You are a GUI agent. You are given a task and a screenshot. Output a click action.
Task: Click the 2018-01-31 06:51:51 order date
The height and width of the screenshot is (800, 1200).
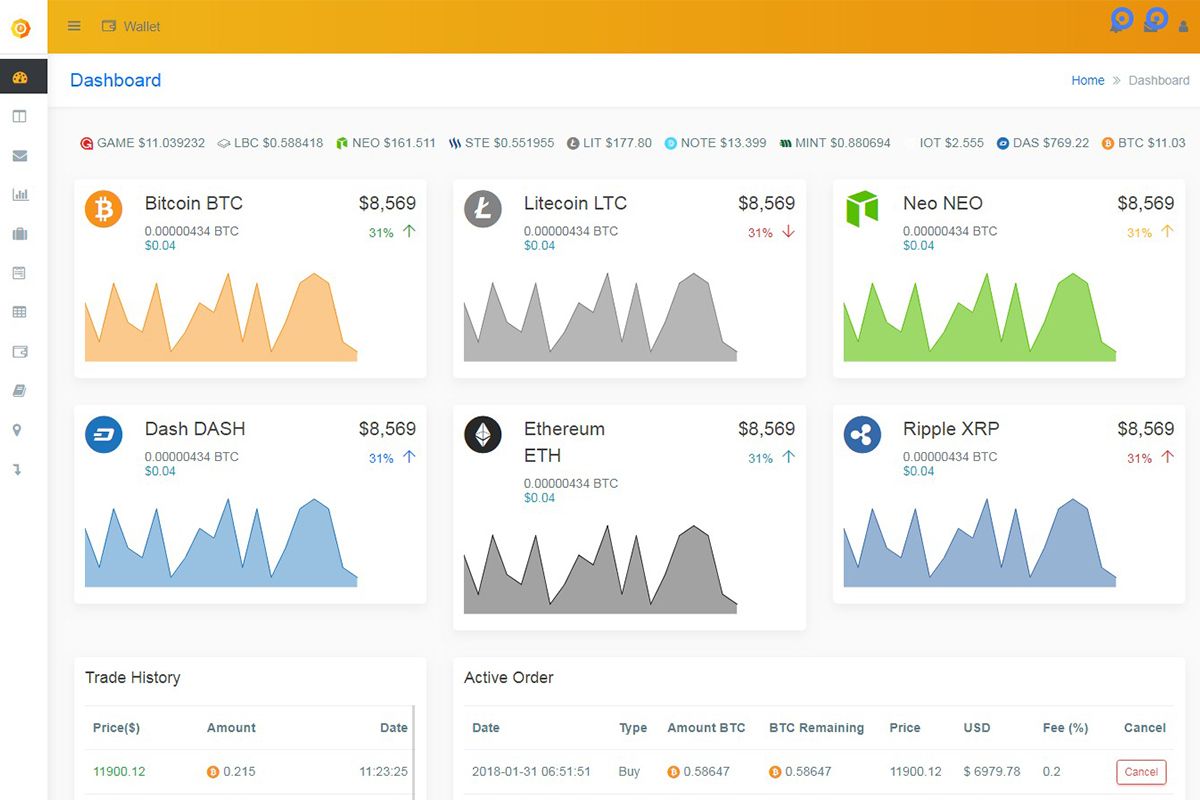531,772
